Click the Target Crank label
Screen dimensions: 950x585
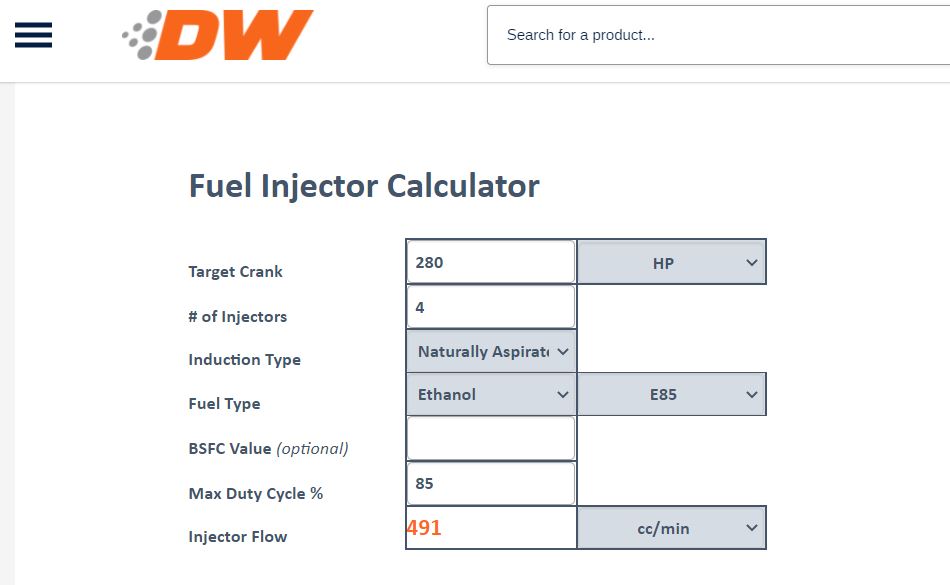pos(235,272)
